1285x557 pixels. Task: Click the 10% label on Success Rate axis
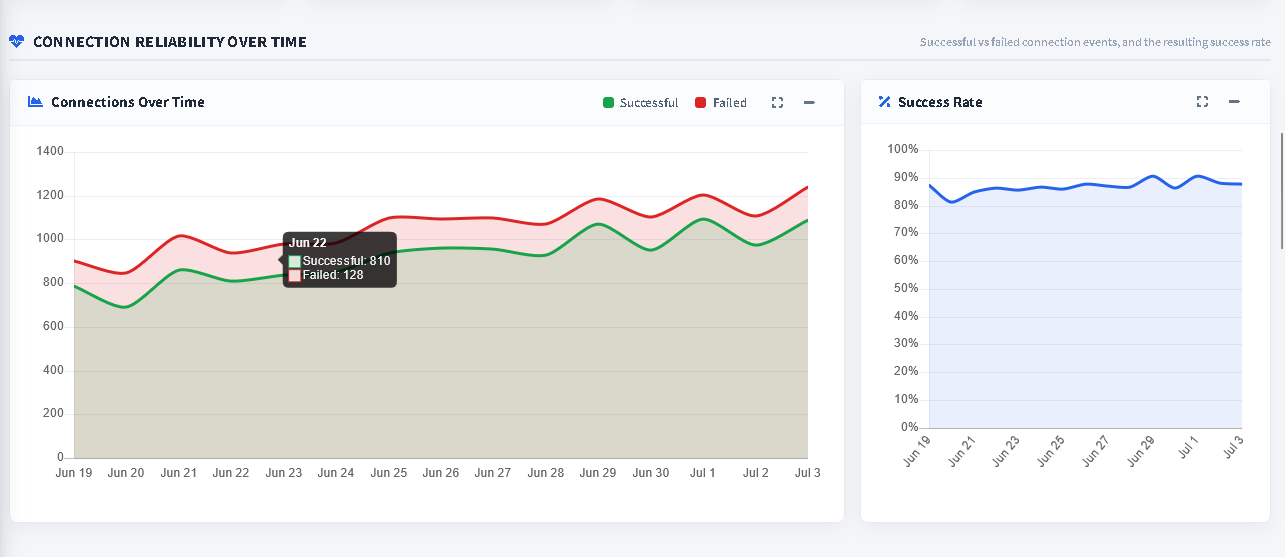(x=906, y=400)
